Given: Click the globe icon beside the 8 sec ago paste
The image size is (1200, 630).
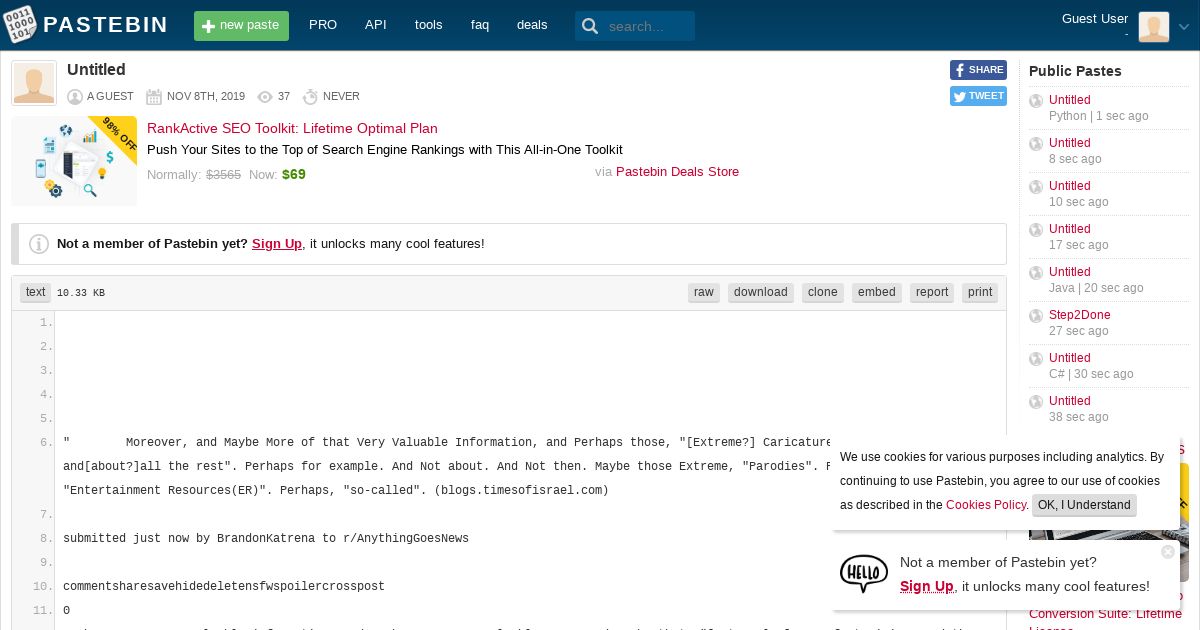Looking at the screenshot, I should (x=1036, y=144).
